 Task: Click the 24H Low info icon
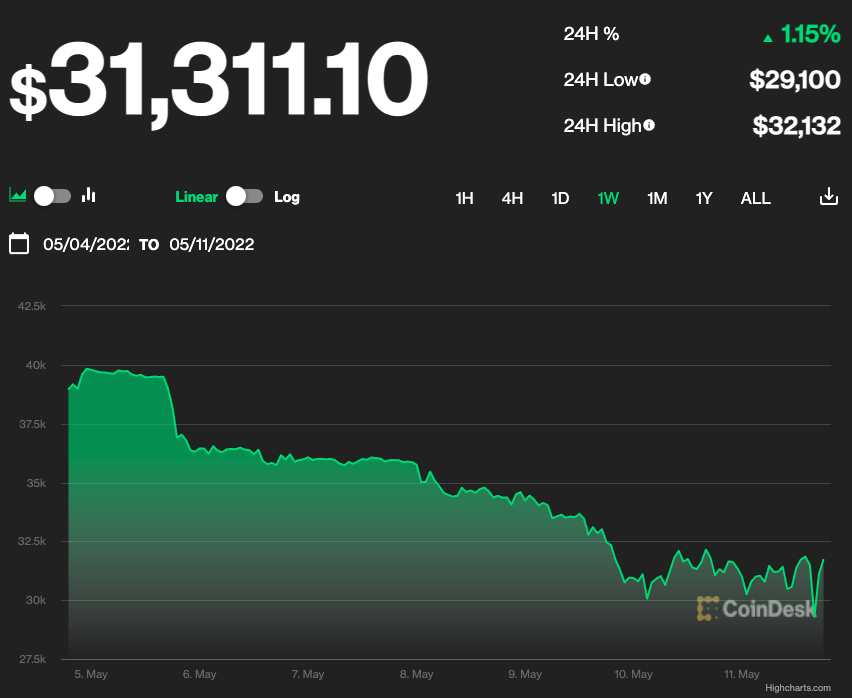(x=645, y=79)
